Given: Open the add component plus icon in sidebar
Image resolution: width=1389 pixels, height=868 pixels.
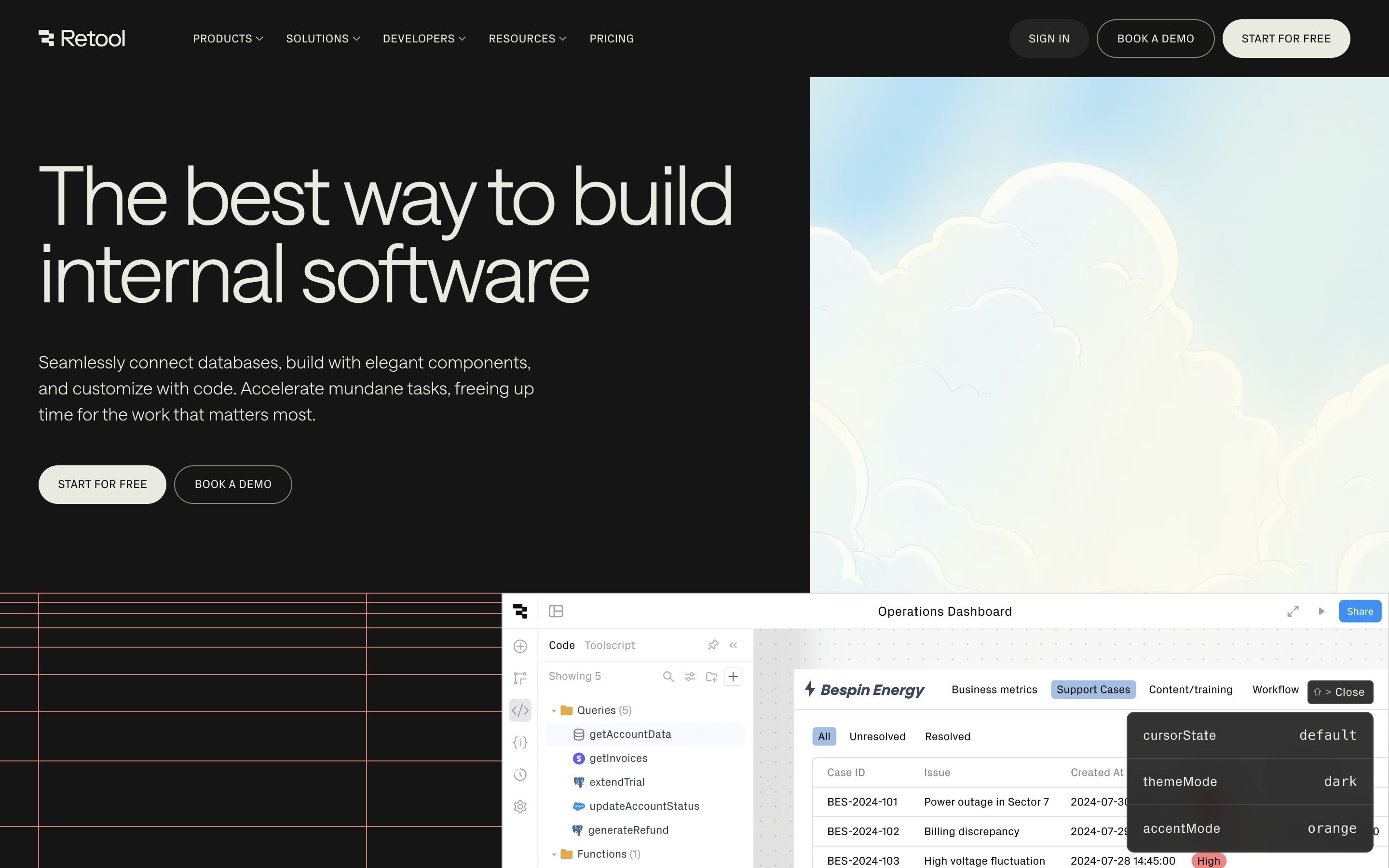Looking at the screenshot, I should tap(520, 646).
